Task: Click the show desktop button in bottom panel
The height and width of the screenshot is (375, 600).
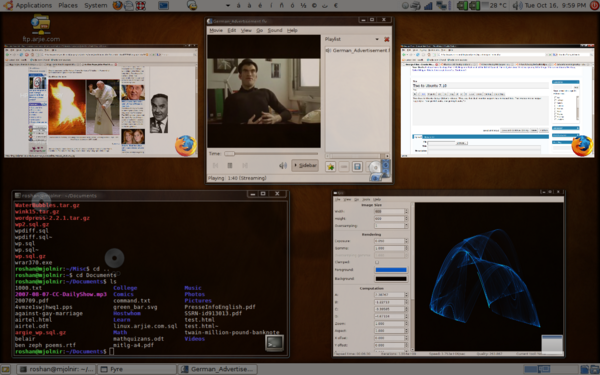Action: tap(5, 369)
